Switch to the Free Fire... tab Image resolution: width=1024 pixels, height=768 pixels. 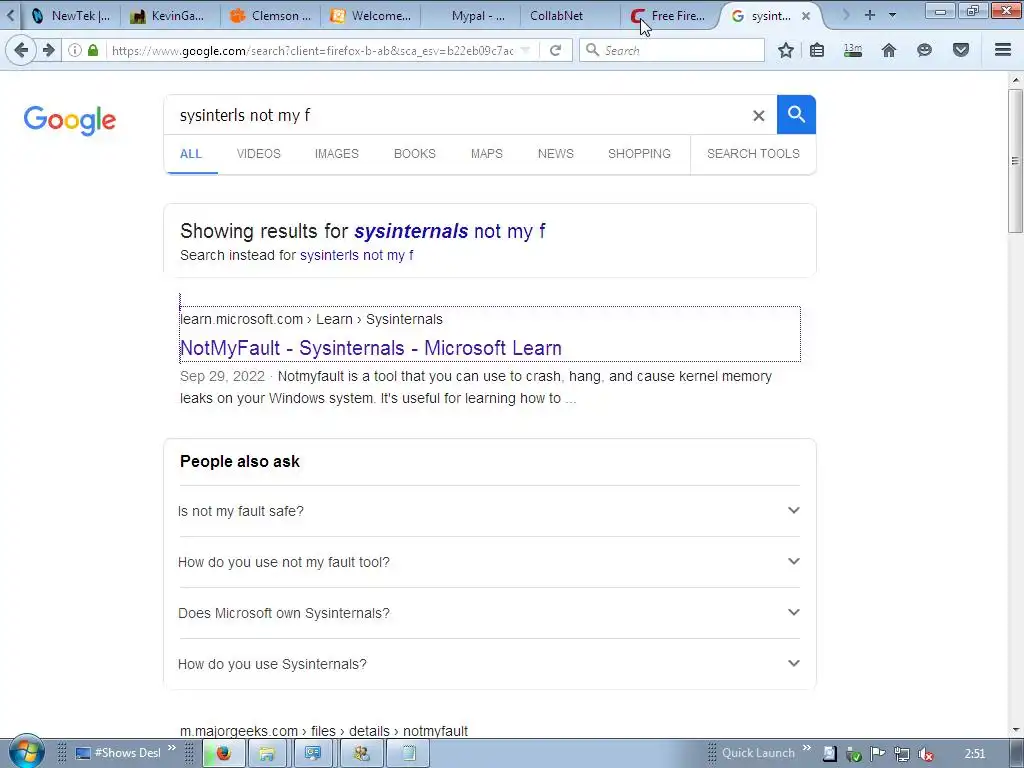click(x=670, y=16)
